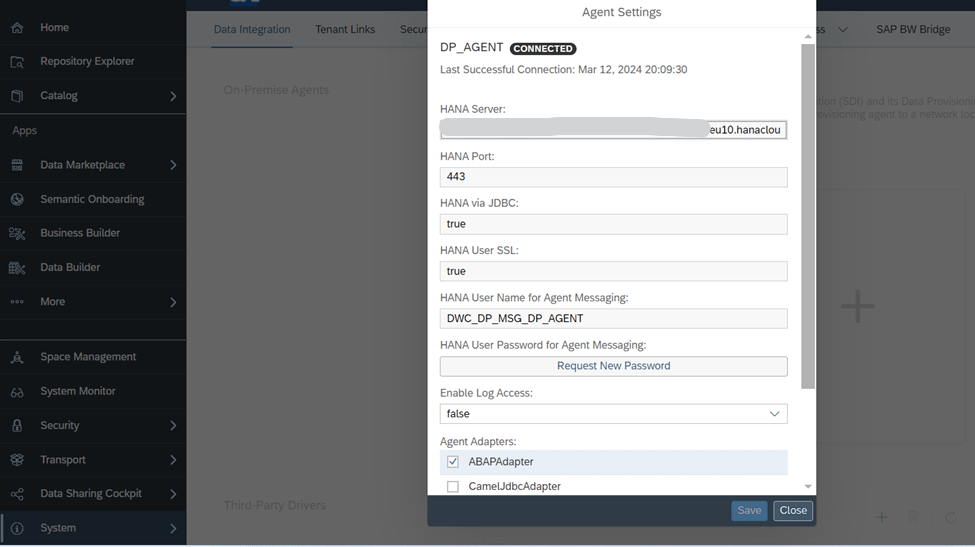Click the large plus tile icon
The width and height of the screenshot is (975, 547).
pyautogui.click(x=857, y=306)
